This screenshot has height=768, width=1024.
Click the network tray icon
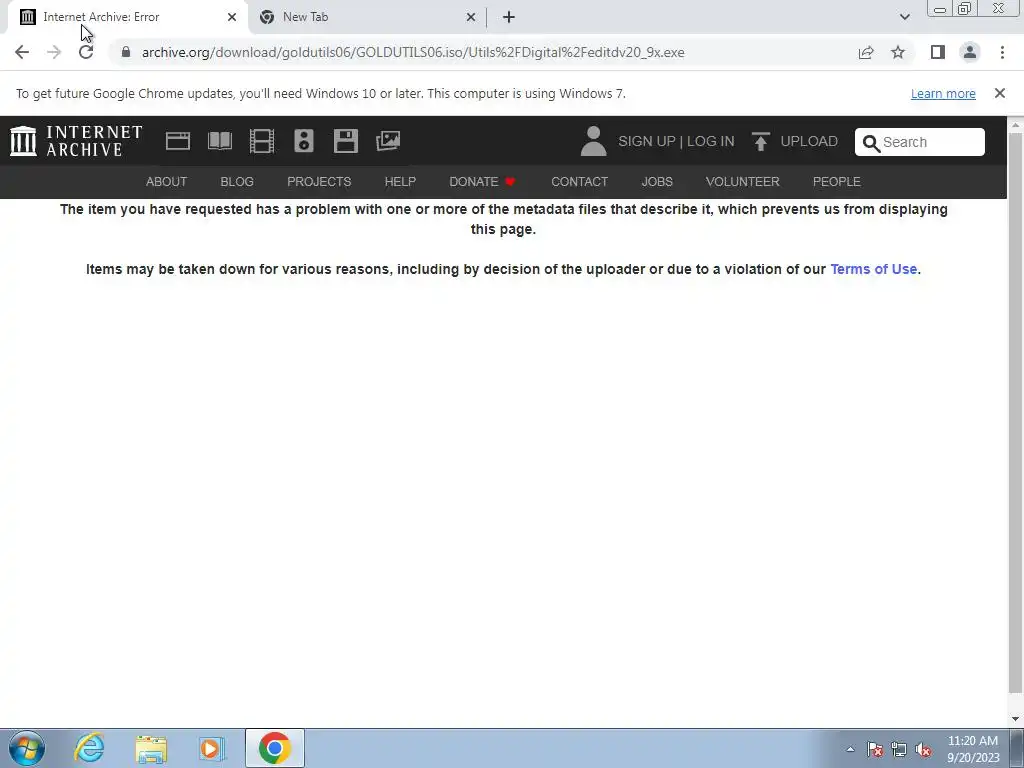tap(899, 749)
